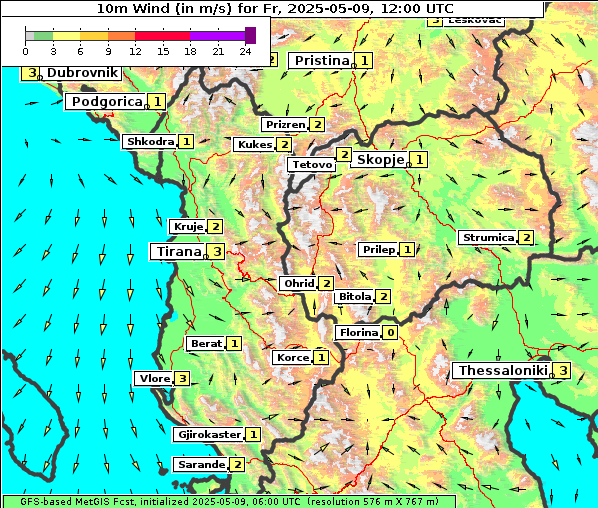Select the Prilep city label
Image resolution: width=598 pixels, height=508 pixels.
(x=379, y=249)
